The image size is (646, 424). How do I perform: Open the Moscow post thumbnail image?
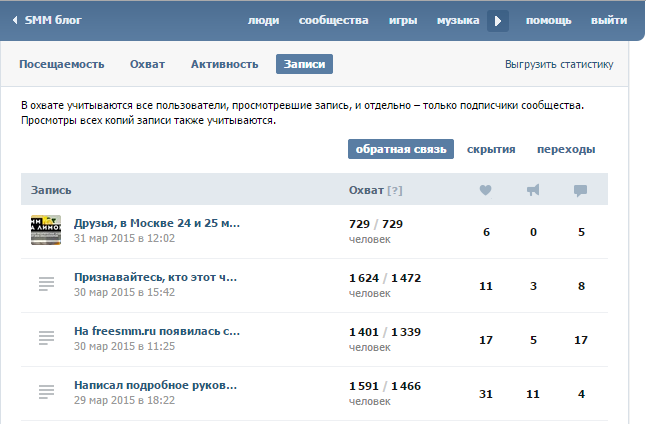point(45,230)
